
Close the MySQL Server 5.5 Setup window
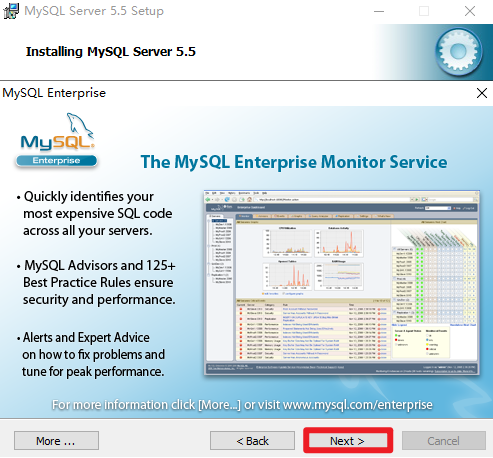pos(470,11)
